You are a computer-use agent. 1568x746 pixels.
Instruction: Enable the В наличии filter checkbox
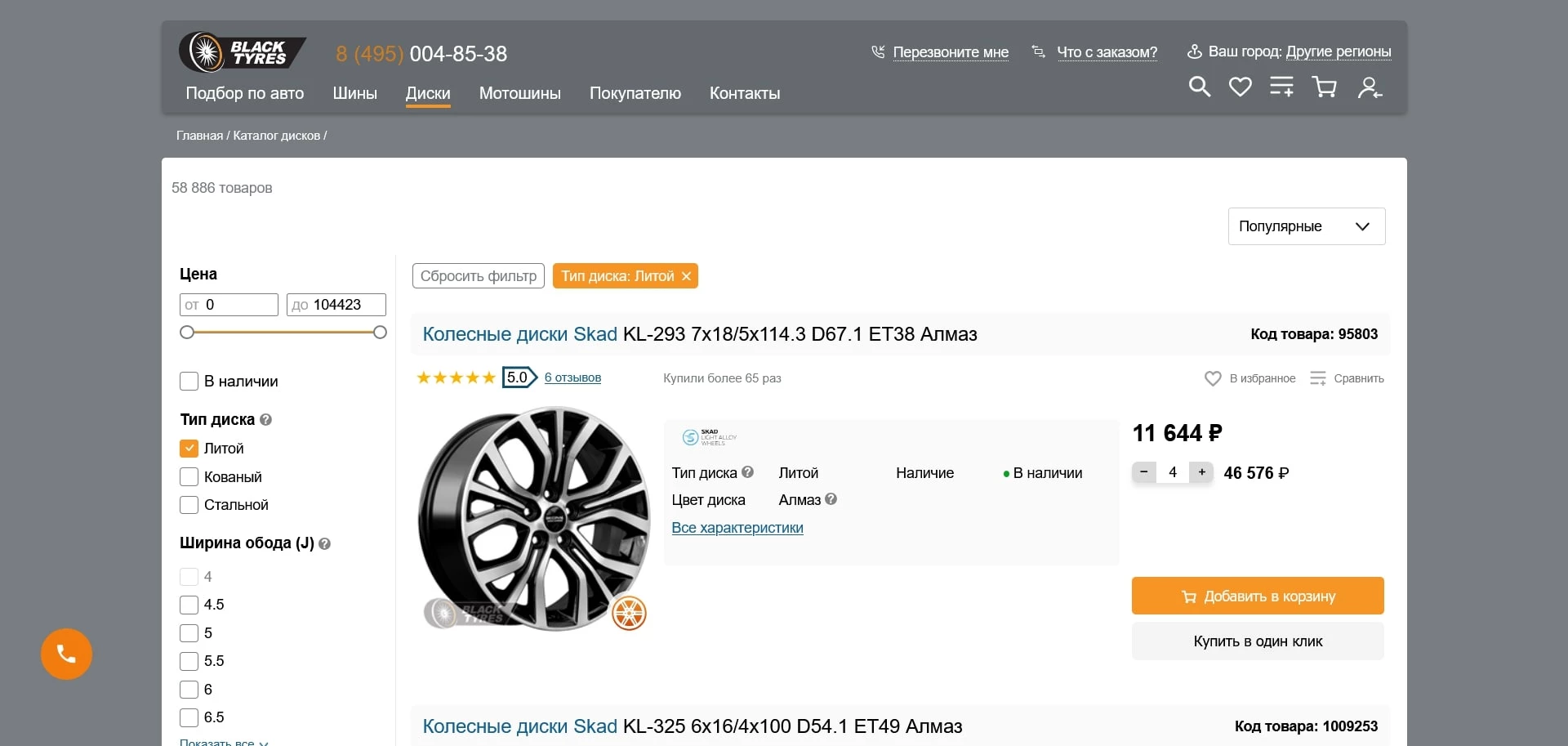pos(189,381)
